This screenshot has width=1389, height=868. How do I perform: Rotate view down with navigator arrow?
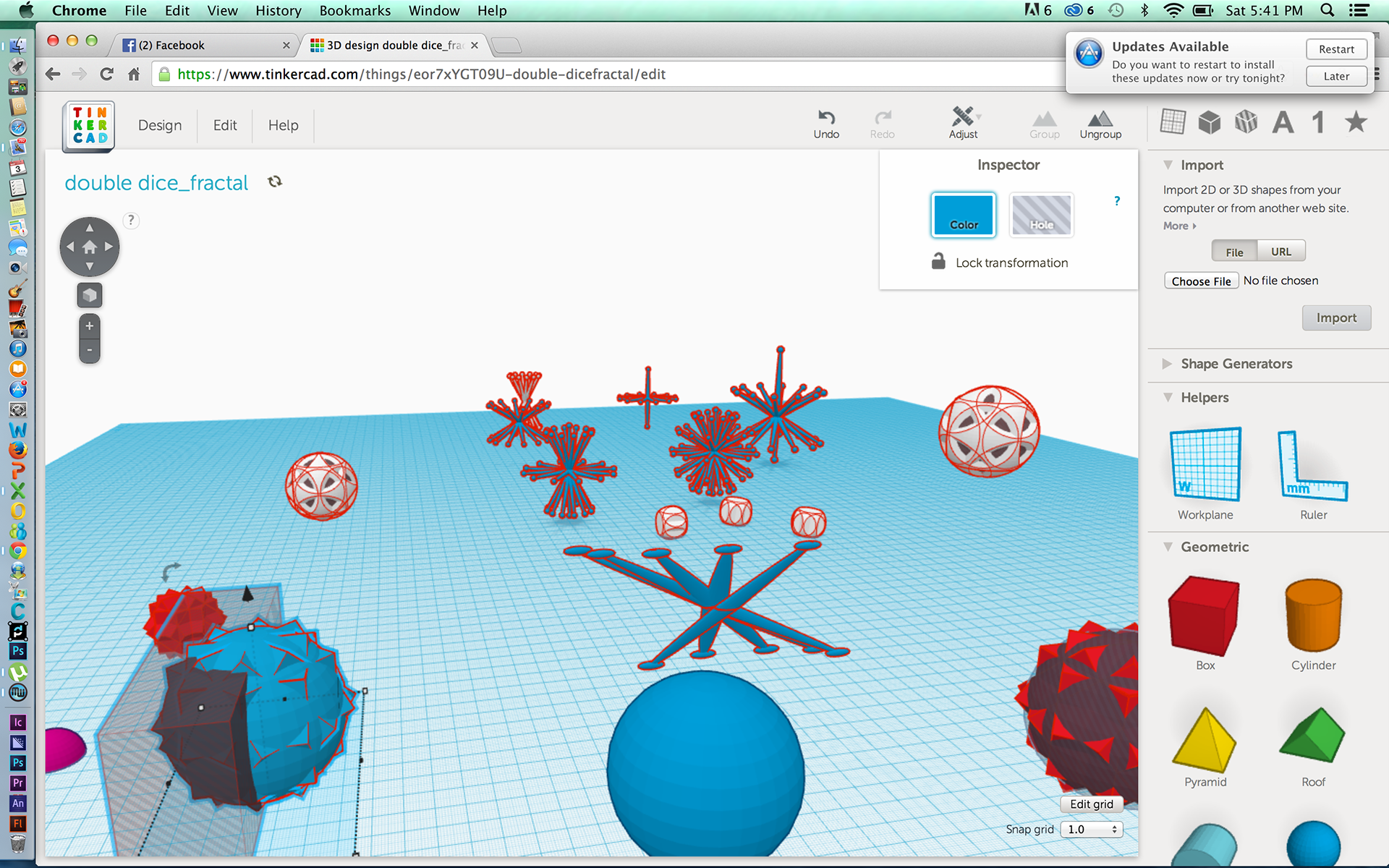[90, 266]
